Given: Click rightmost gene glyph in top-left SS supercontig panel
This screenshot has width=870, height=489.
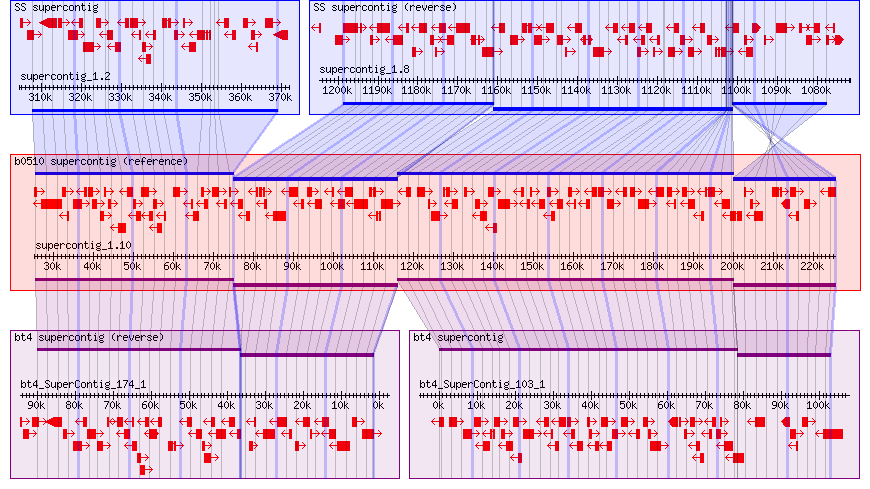Looking at the screenshot, I should [281, 34].
